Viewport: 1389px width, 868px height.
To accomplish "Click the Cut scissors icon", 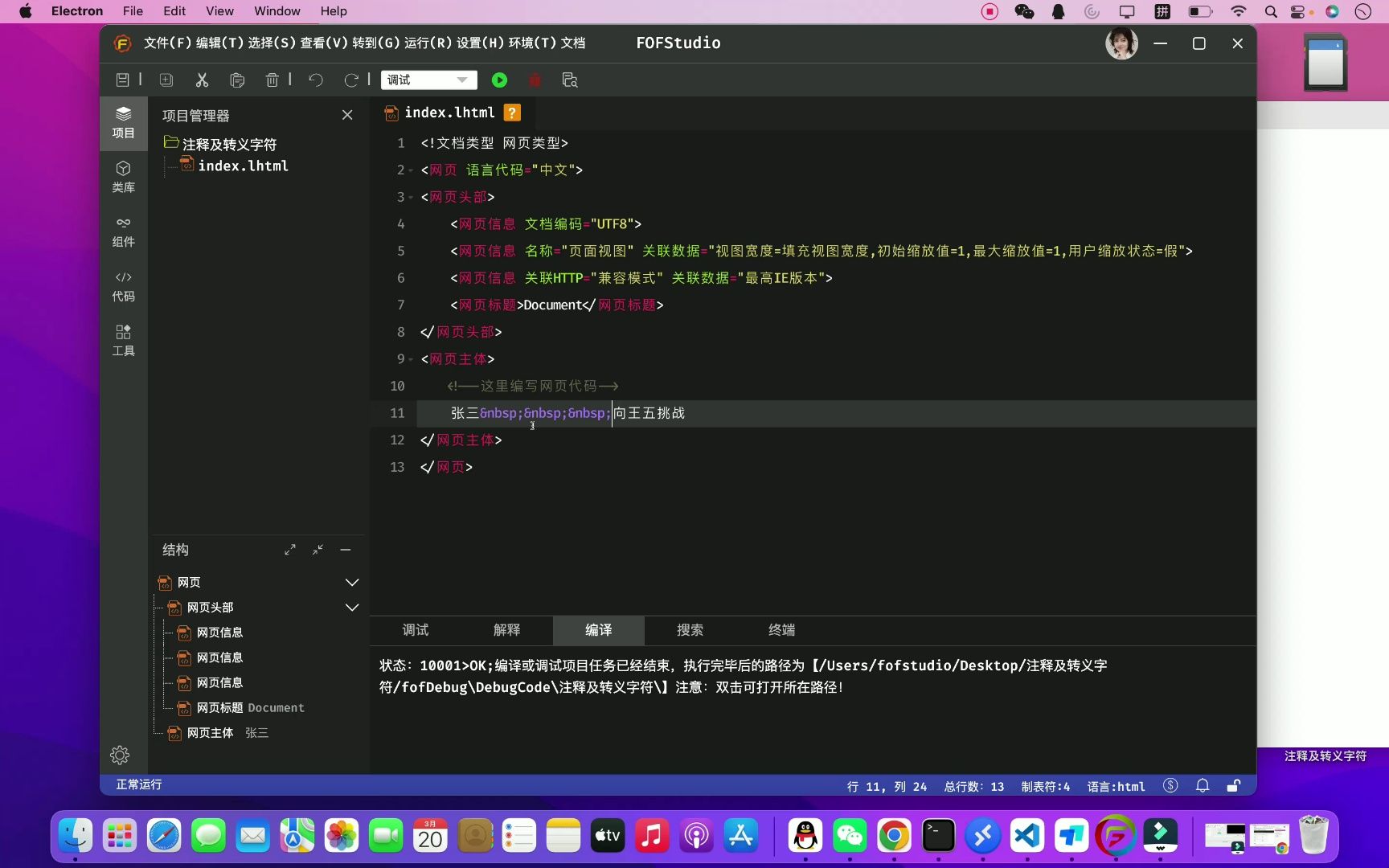I will tap(202, 80).
